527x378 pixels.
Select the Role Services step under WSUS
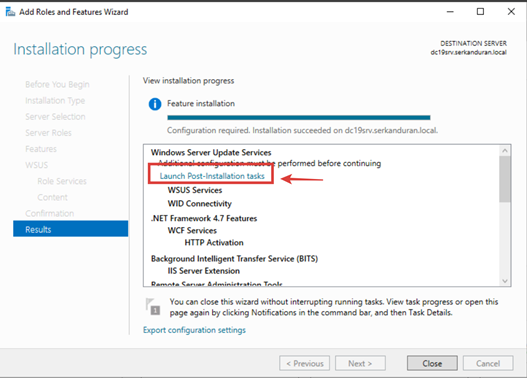point(62,181)
